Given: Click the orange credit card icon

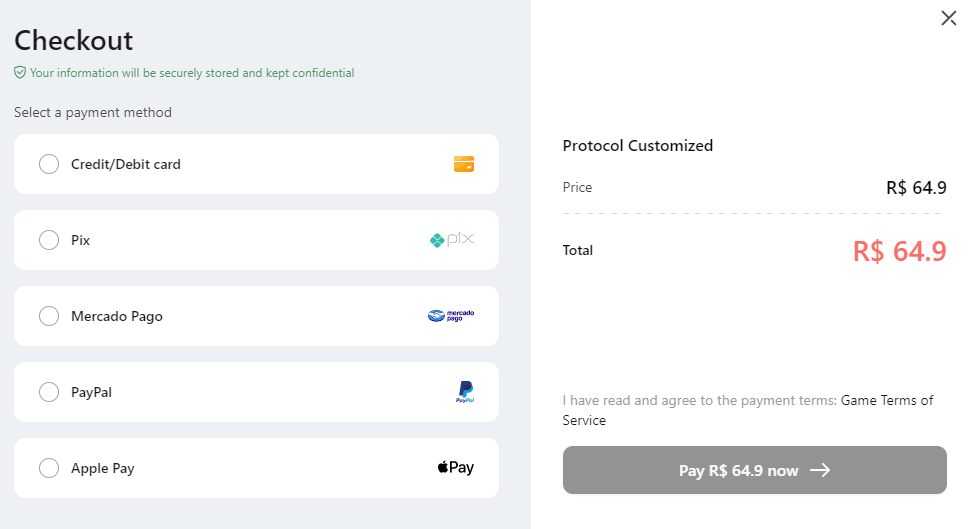Looking at the screenshot, I should click(464, 164).
